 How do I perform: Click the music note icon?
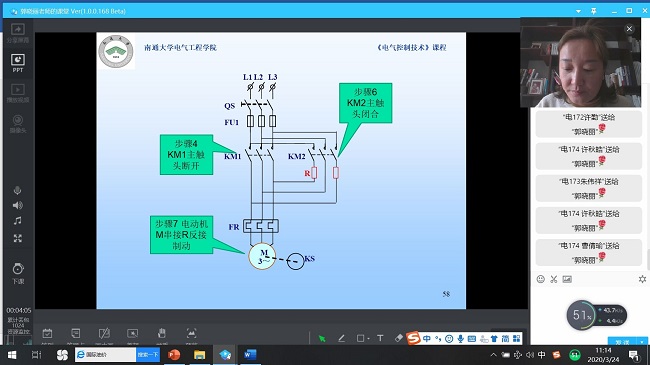click(17, 221)
